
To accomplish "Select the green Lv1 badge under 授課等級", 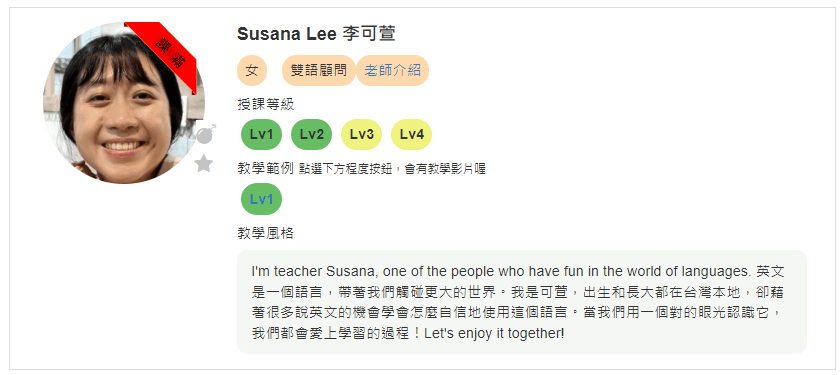I will tap(261, 134).
